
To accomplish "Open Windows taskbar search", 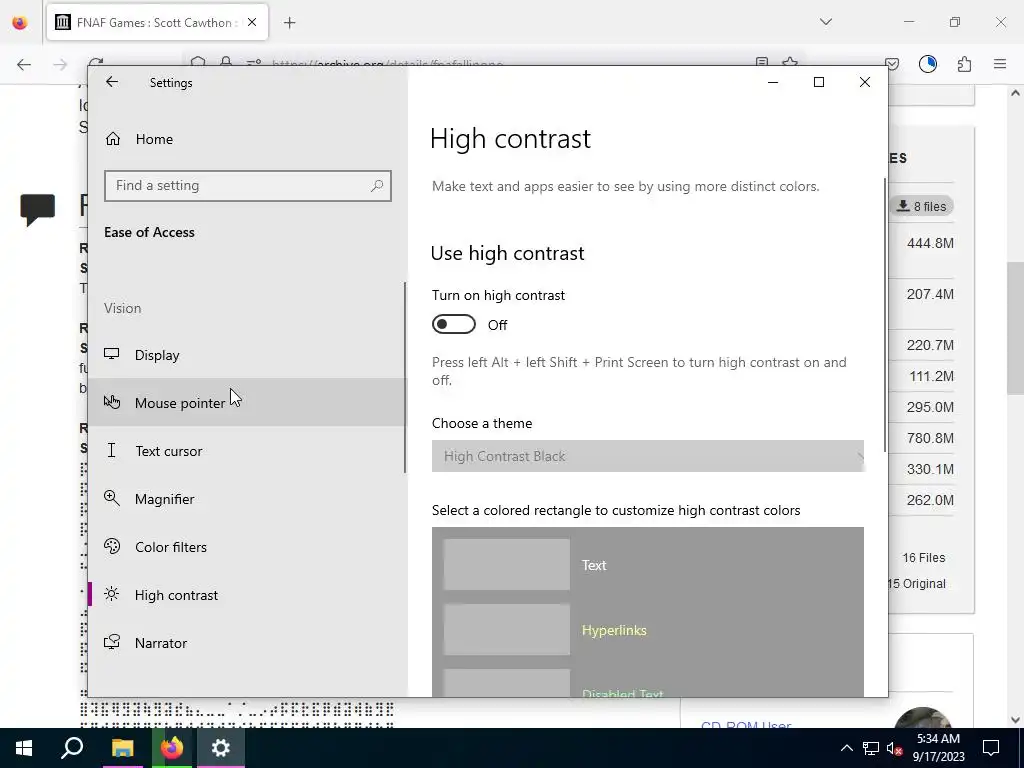I will 72,748.
